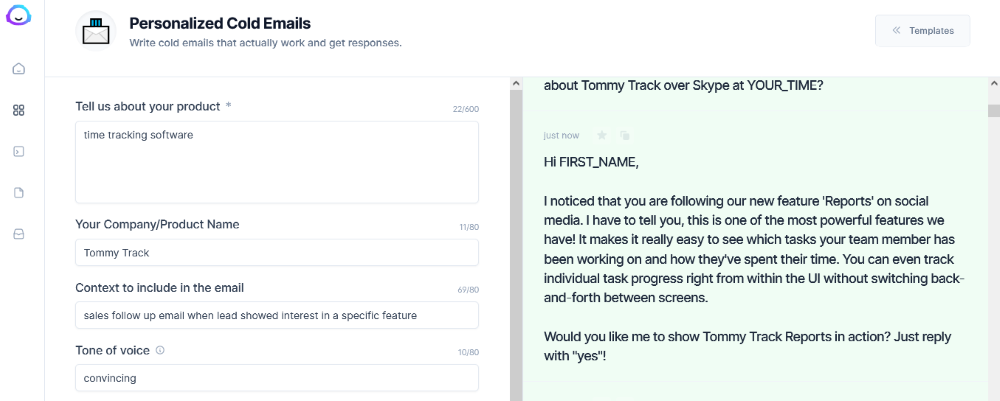Click the Company/Product Name field
Image resolution: width=1000 pixels, height=401 pixels.
(277, 252)
